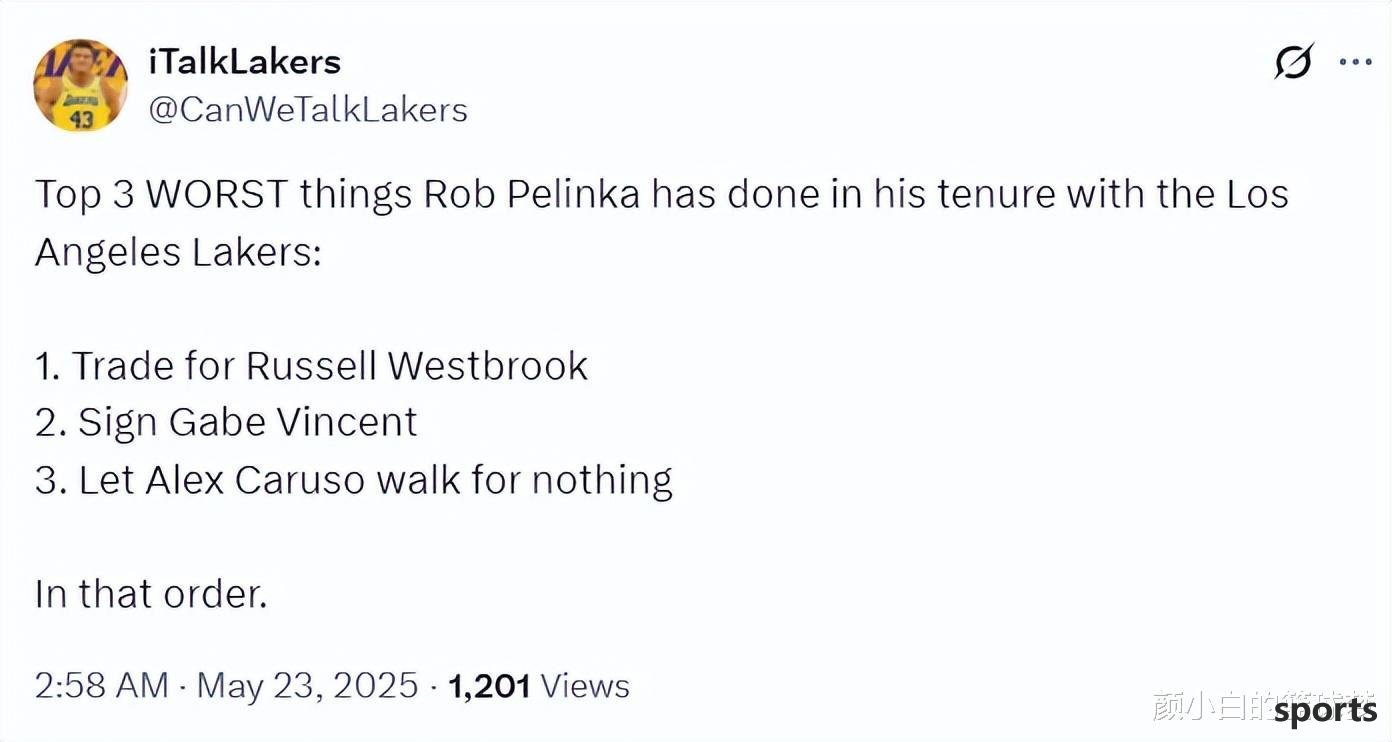Screen dimensions: 1392x742
Task: Click the words Top 3 starting the tweet
Action: pos(85,195)
